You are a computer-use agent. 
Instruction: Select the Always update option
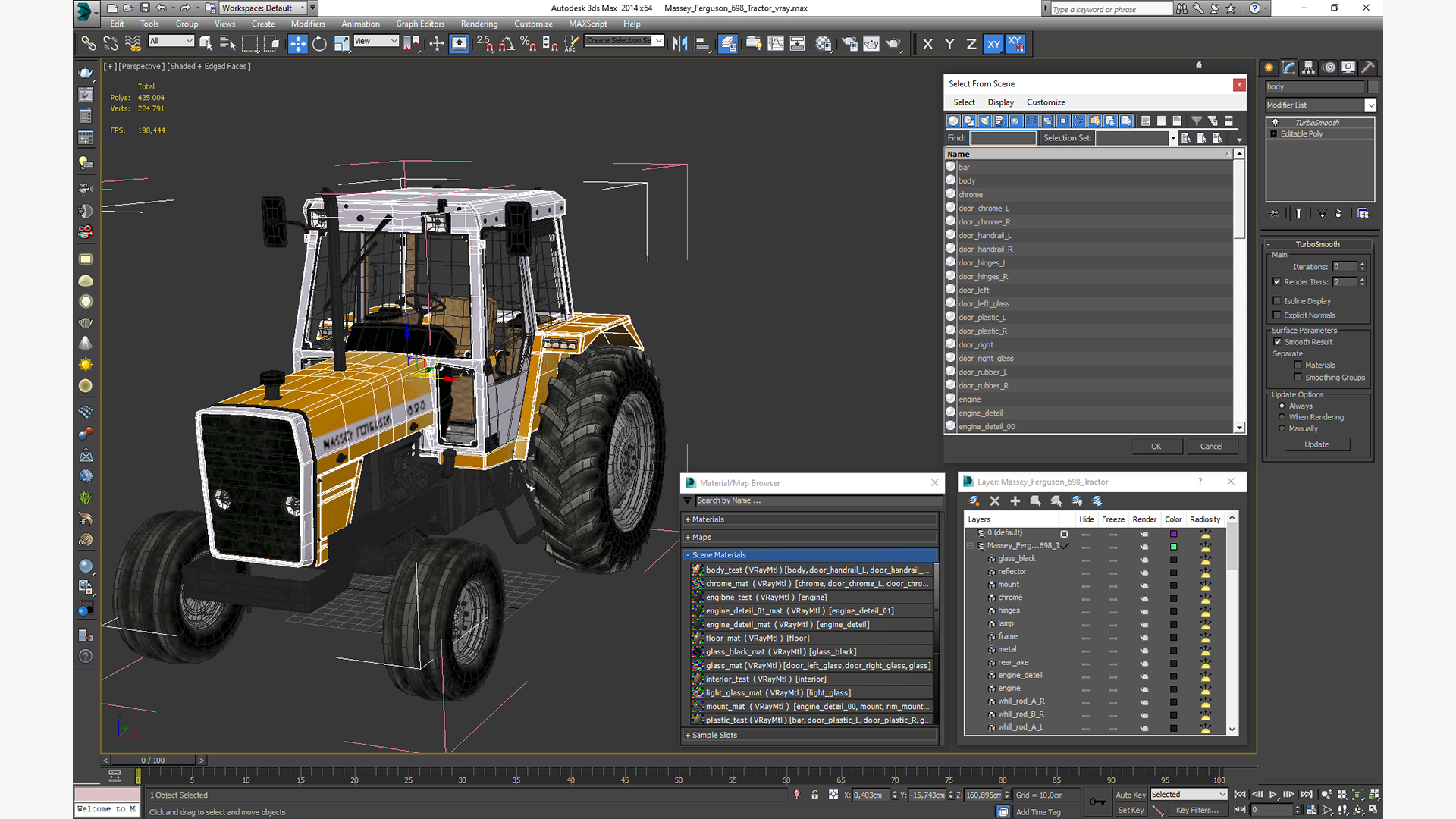[x=1282, y=406]
